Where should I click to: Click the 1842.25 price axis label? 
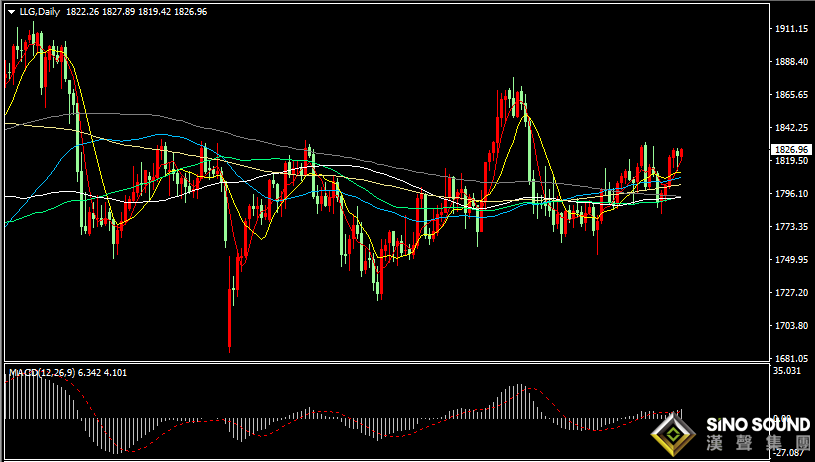coord(792,128)
